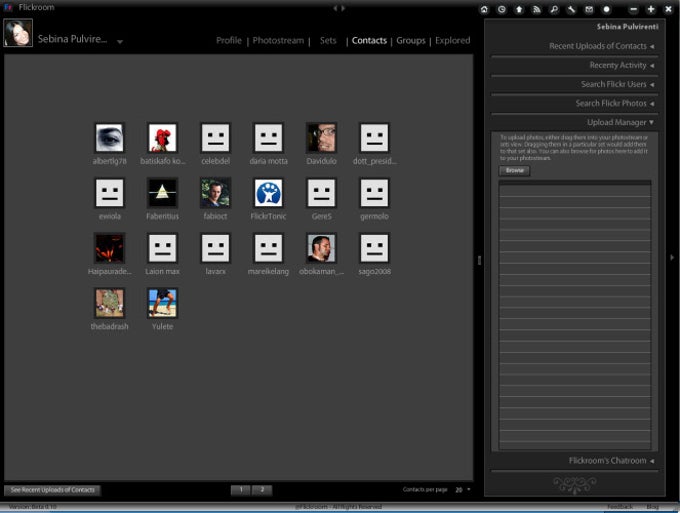Open contact germolo avatar
The width and height of the screenshot is (680, 513).
pyautogui.click(x=374, y=193)
